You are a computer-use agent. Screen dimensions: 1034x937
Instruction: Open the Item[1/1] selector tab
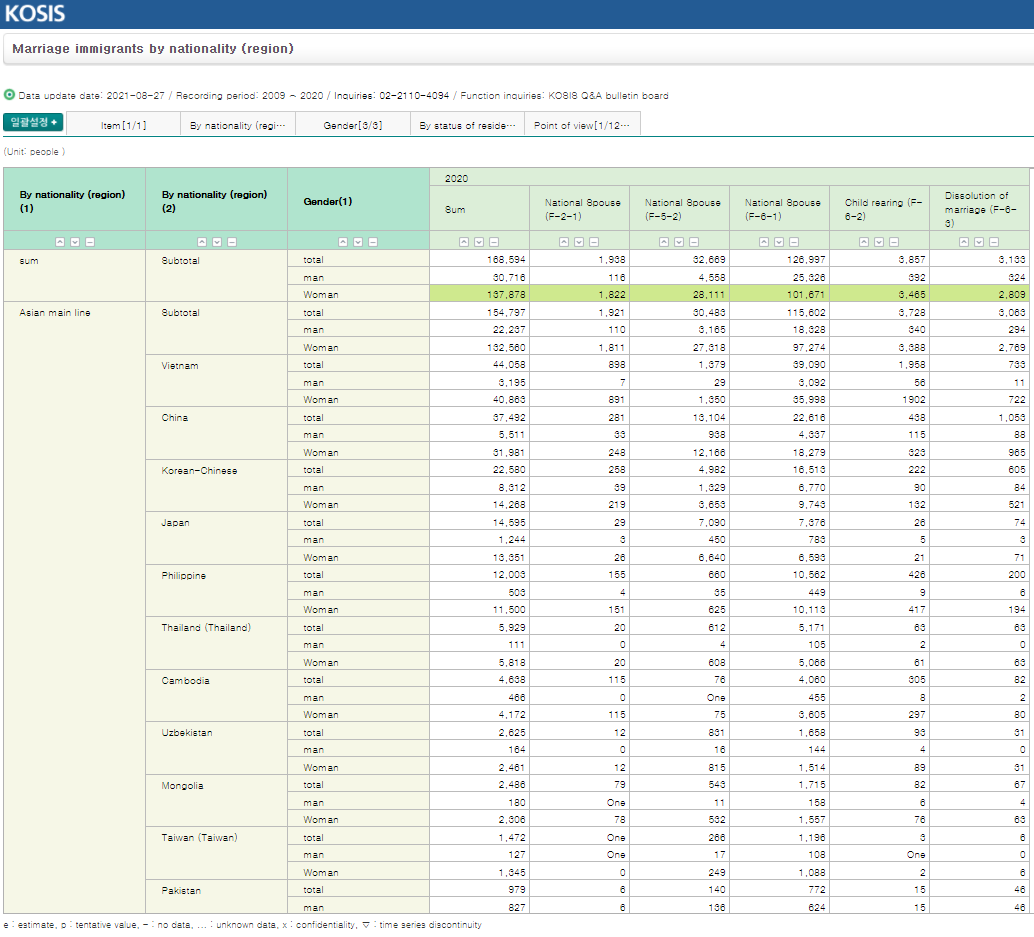click(x=124, y=126)
